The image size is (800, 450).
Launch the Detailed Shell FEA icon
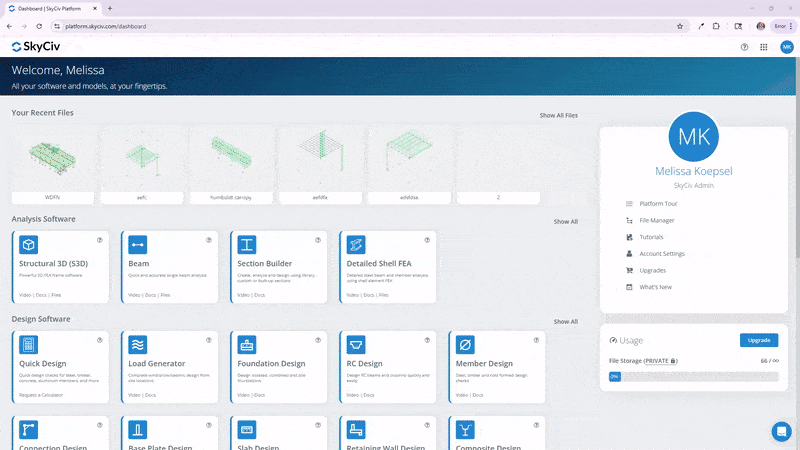click(356, 244)
